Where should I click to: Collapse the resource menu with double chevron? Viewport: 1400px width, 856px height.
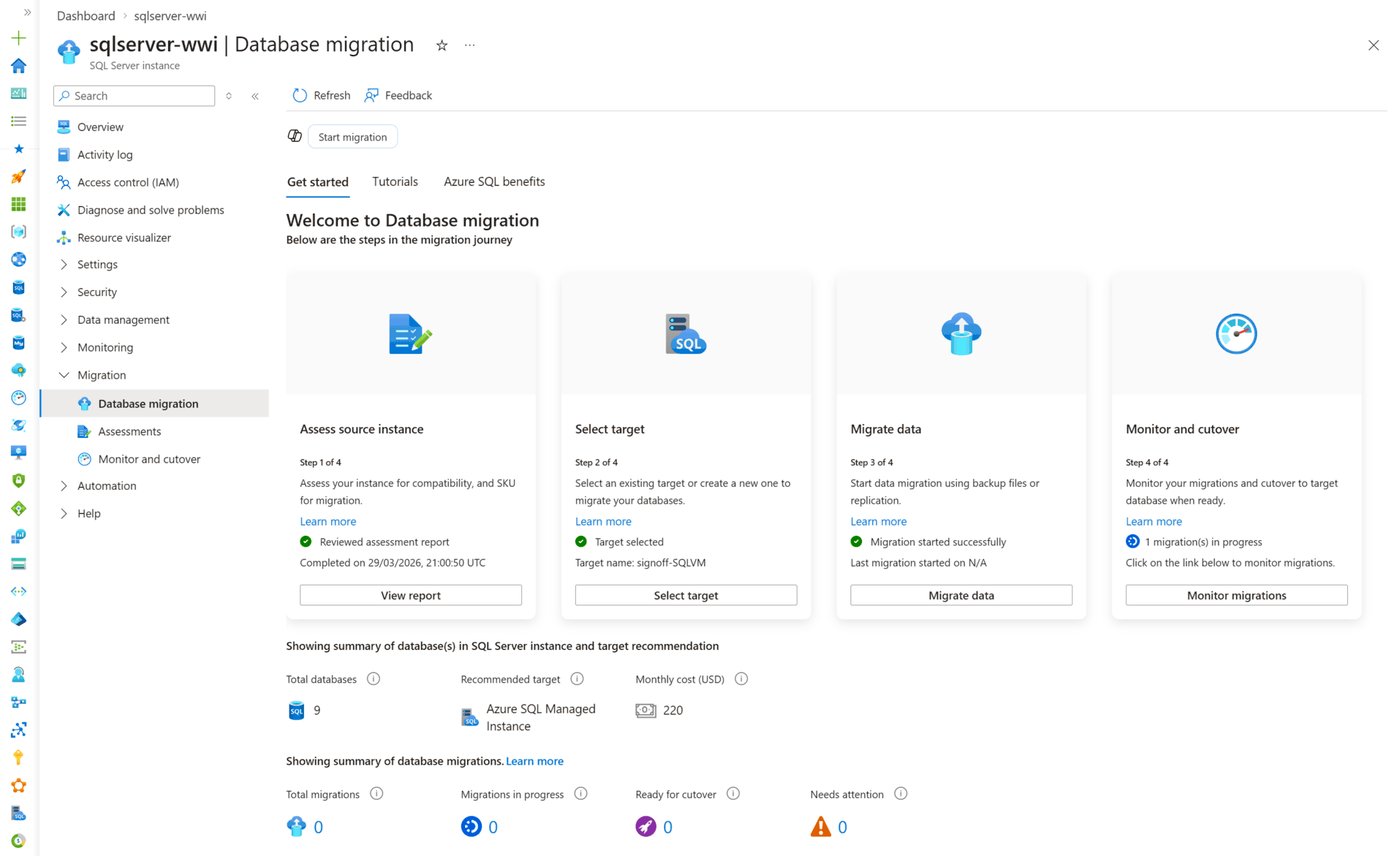255,96
